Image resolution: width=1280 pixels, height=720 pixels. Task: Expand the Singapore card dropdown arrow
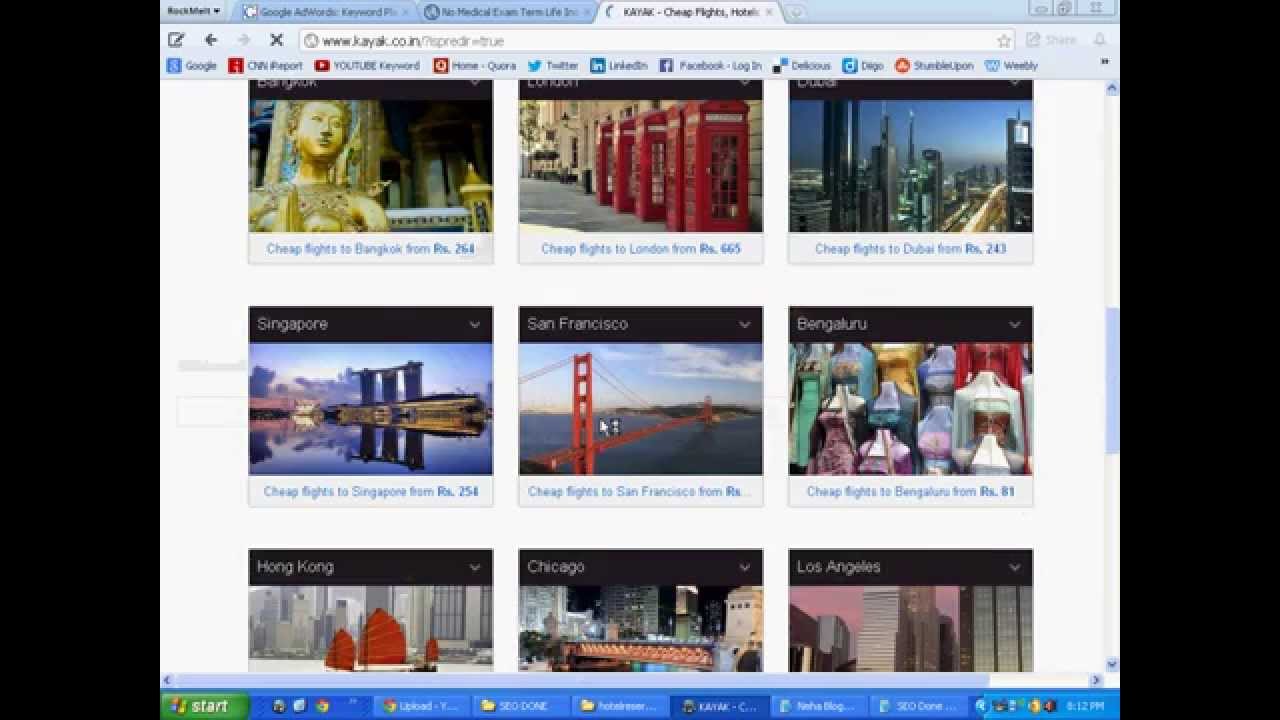coord(474,324)
